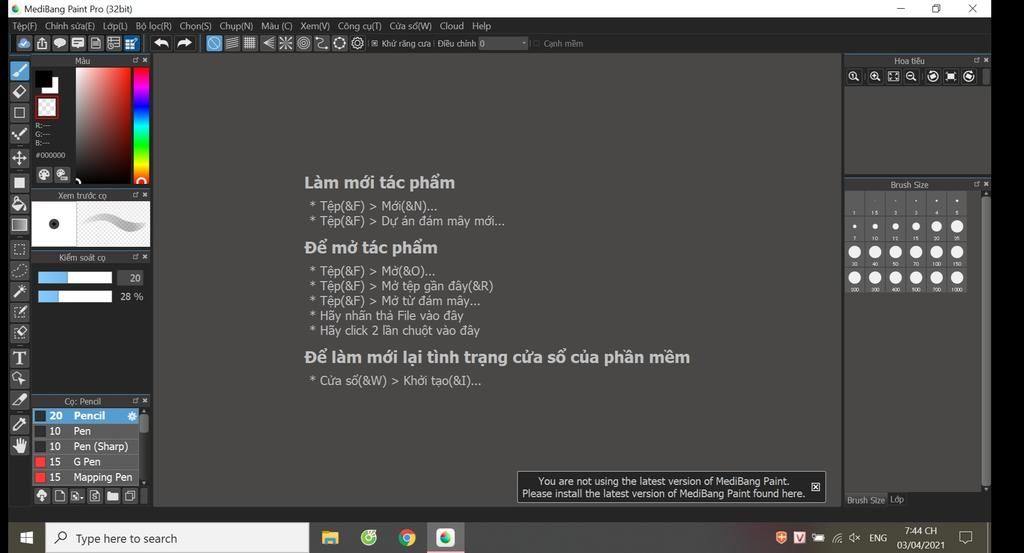Open the Điều chỉnh dropdown
Viewport: 1024px width, 553px height.
[503, 44]
